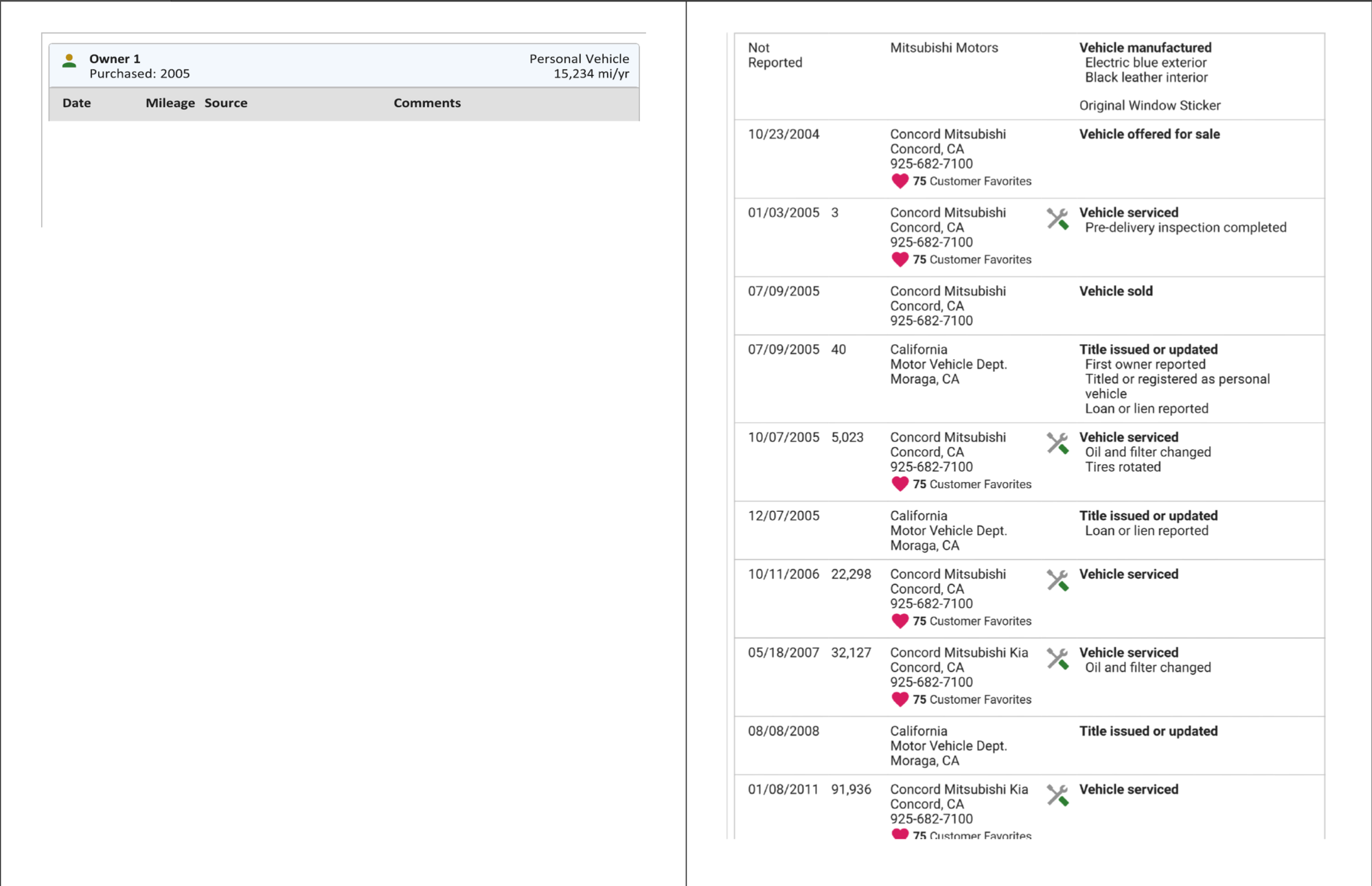
Task: Click the Not Reported date cell
Action: click(x=775, y=55)
